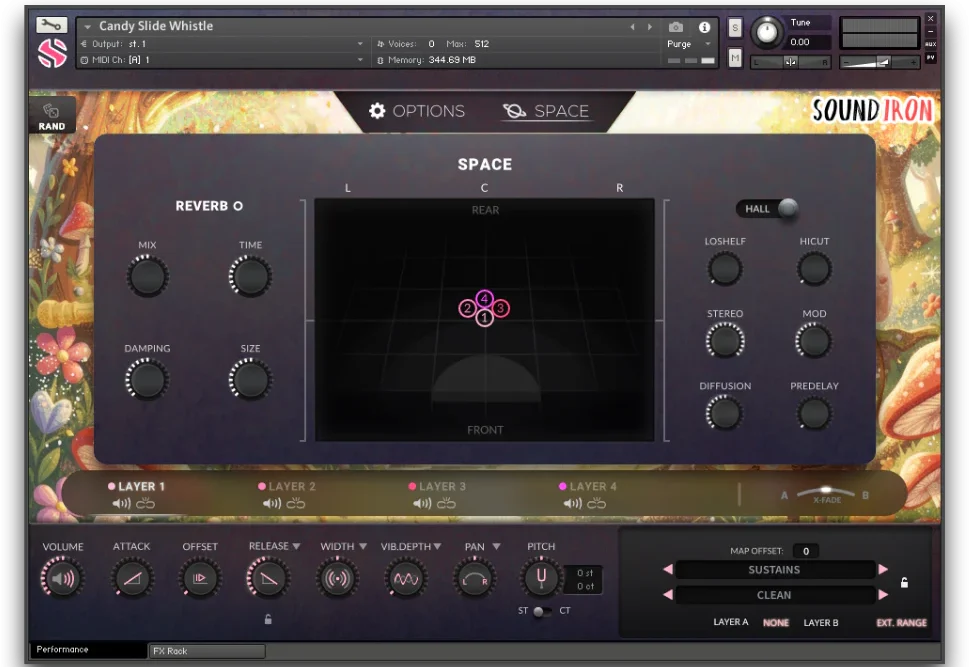This screenshot has width=969, height=667.
Task: Click the EXT. RANGE button
Action: pyautogui.click(x=901, y=622)
